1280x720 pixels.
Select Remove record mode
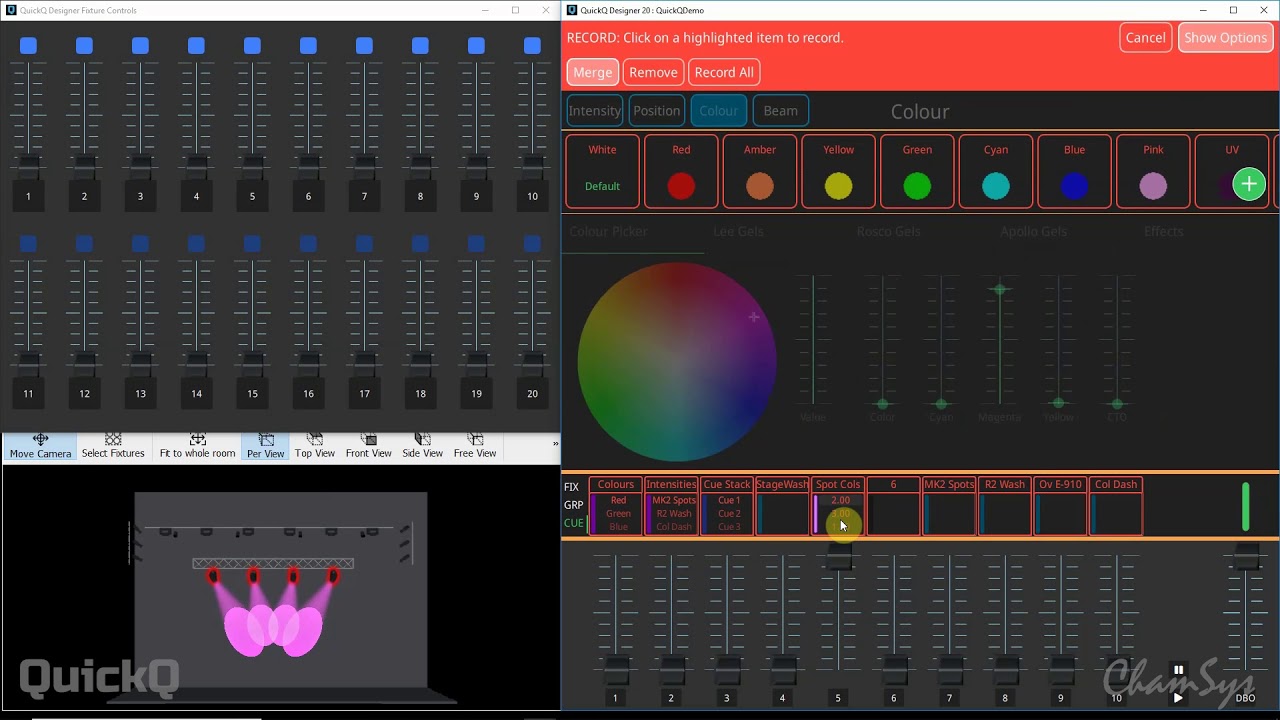pos(653,72)
